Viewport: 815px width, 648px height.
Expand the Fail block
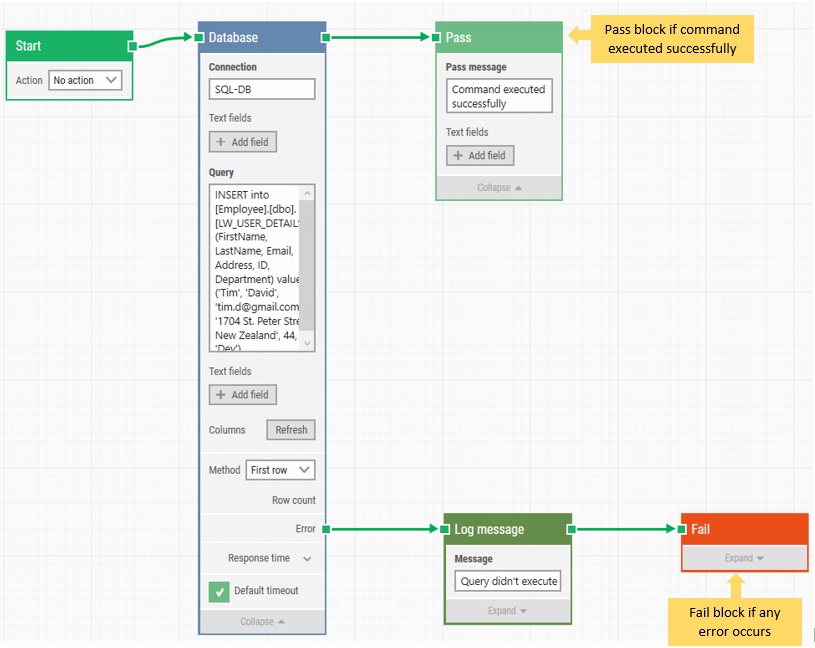pyautogui.click(x=742, y=556)
